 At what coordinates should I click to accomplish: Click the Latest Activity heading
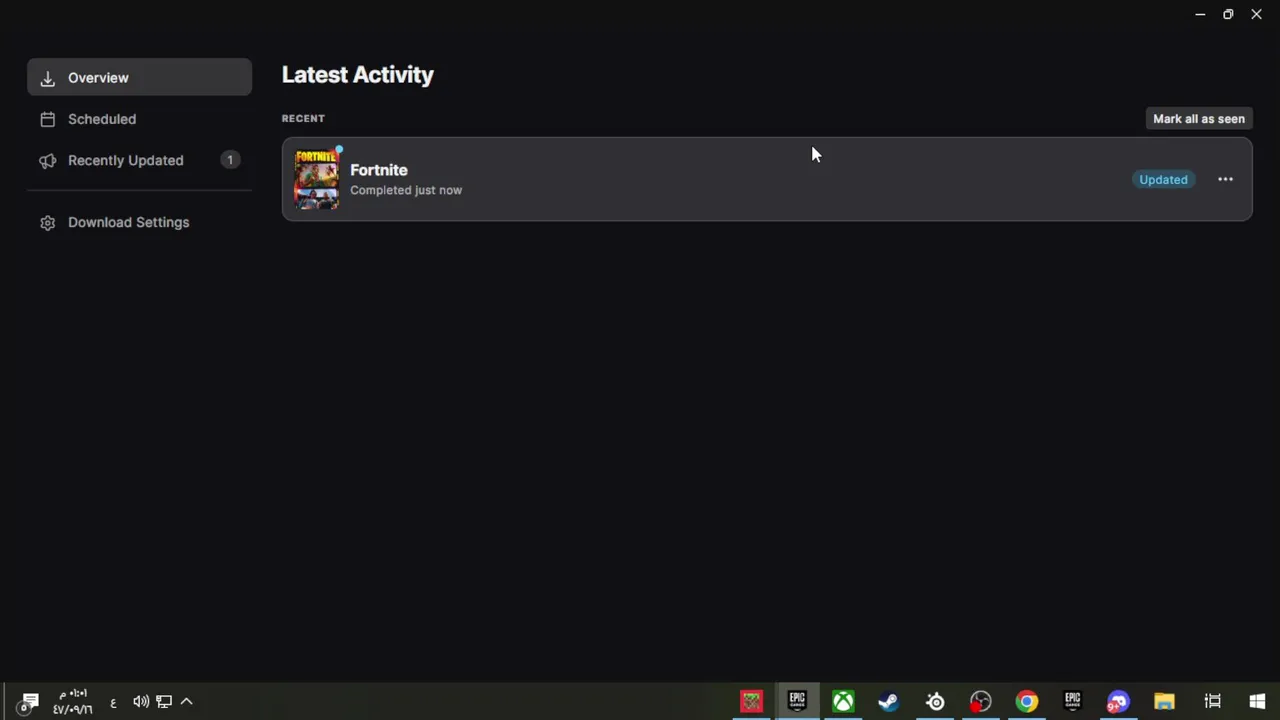[x=357, y=75]
